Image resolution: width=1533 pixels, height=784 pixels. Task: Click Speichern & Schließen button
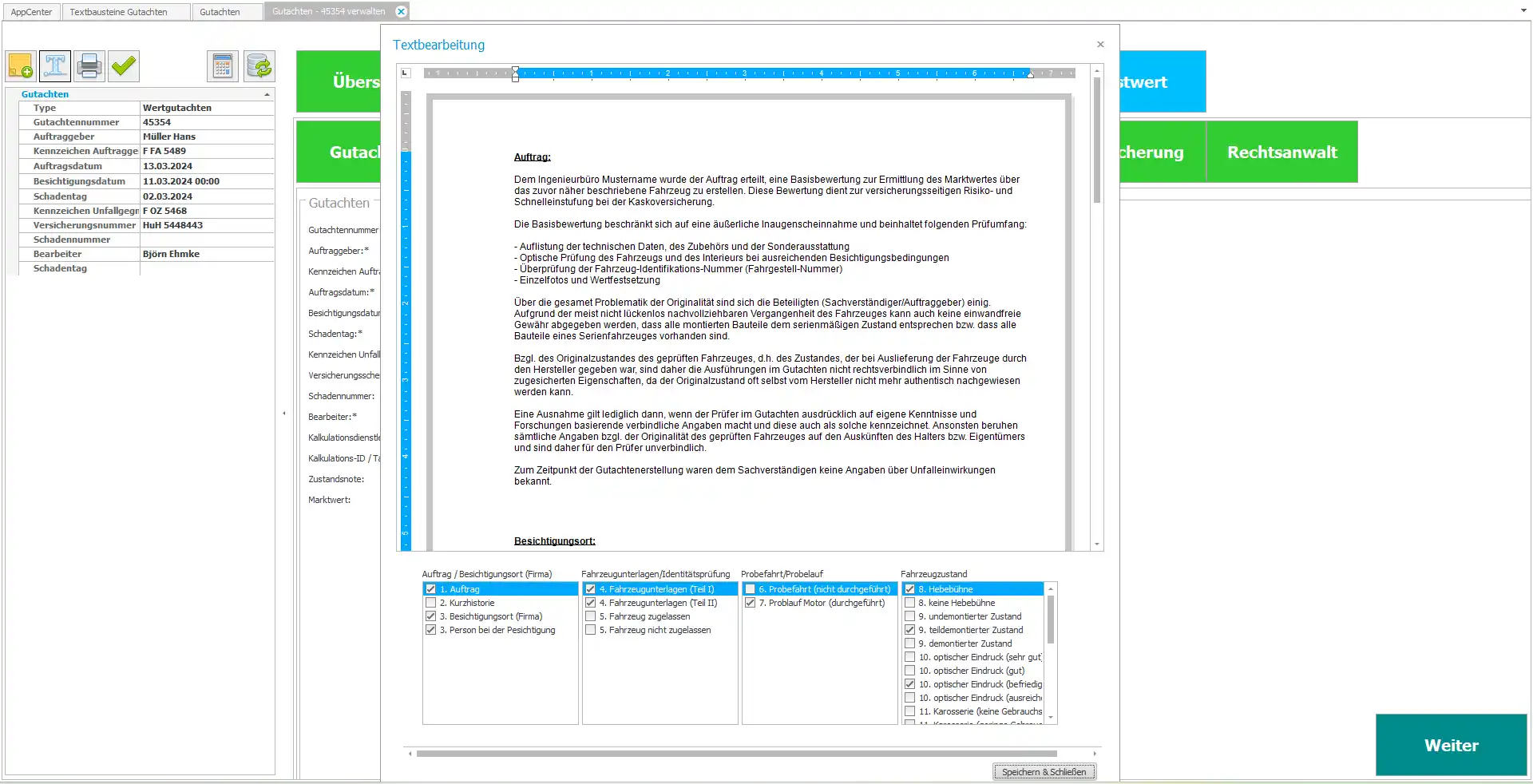pos(1044,772)
